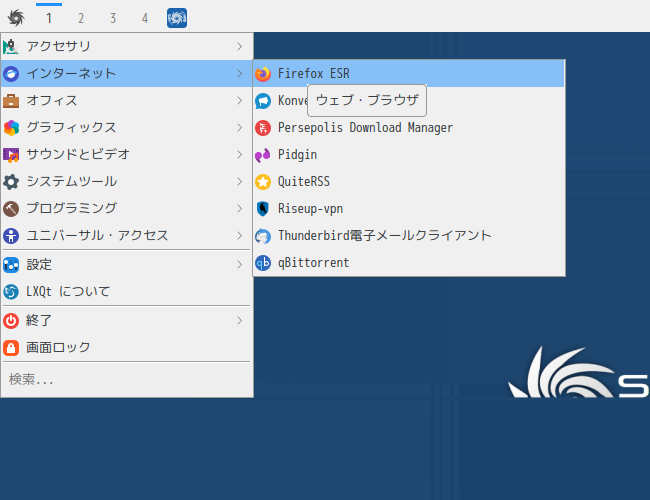Image resolution: width=650 pixels, height=500 pixels.
Task: Switch to virtual desktop 2
Action: coord(81,18)
